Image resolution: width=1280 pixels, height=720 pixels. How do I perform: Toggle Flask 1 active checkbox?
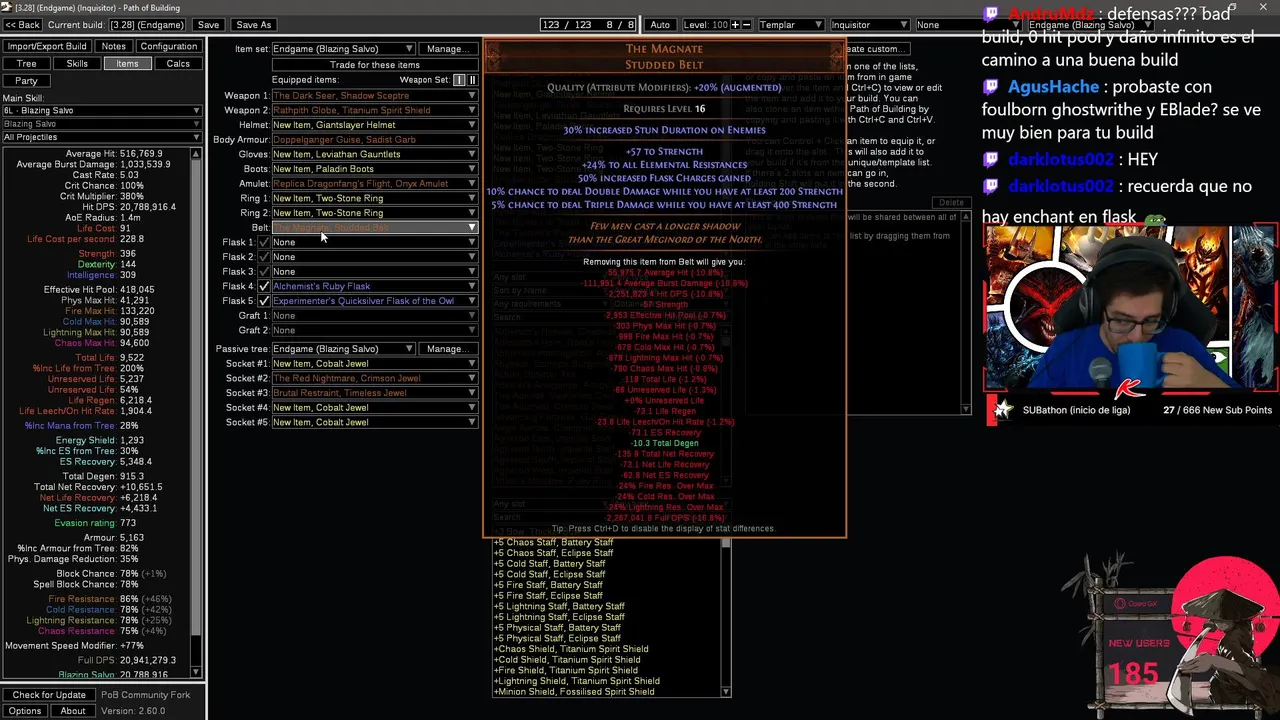click(x=264, y=242)
